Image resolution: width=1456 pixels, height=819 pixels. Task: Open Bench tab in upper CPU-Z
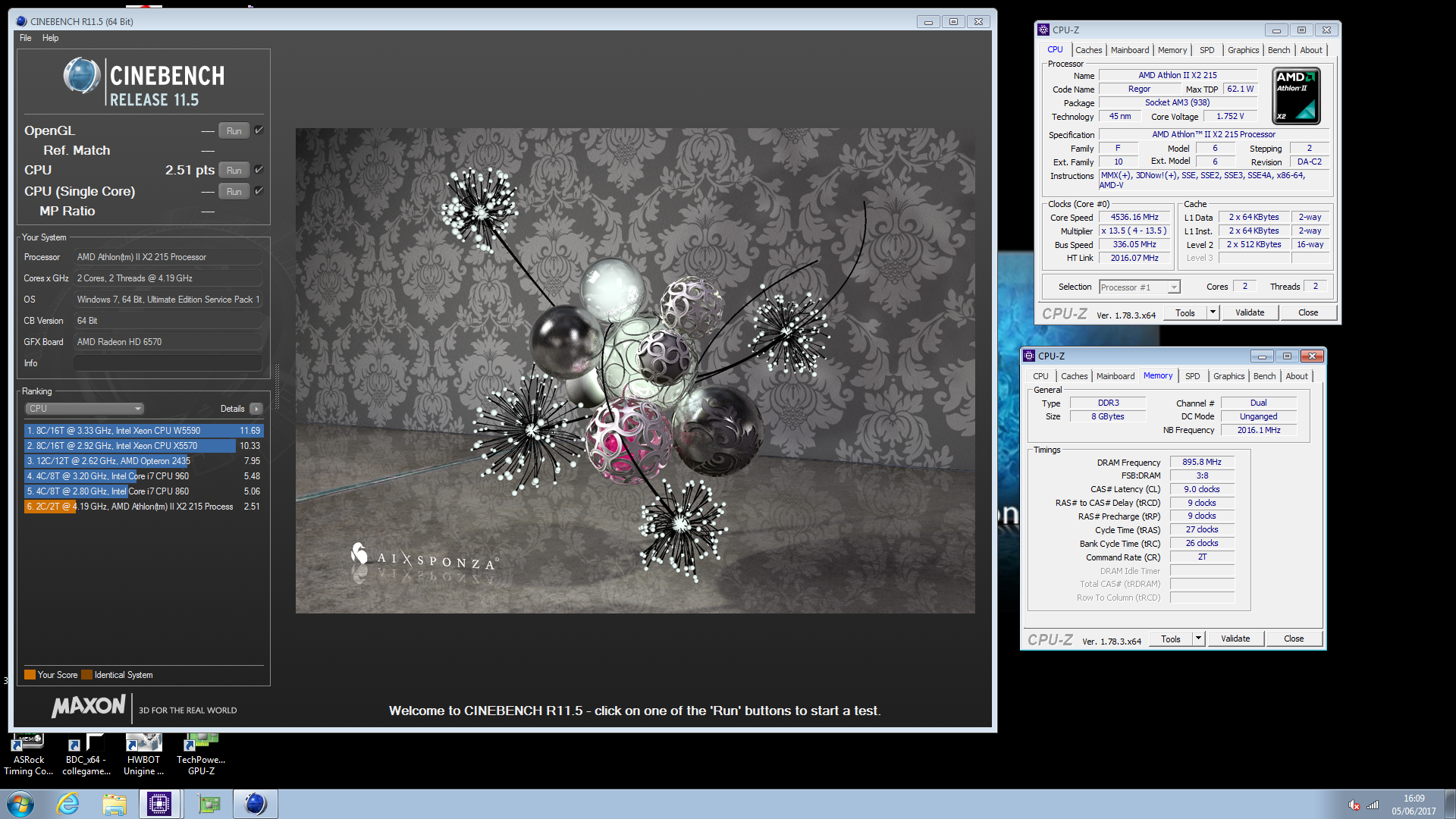(x=1279, y=50)
